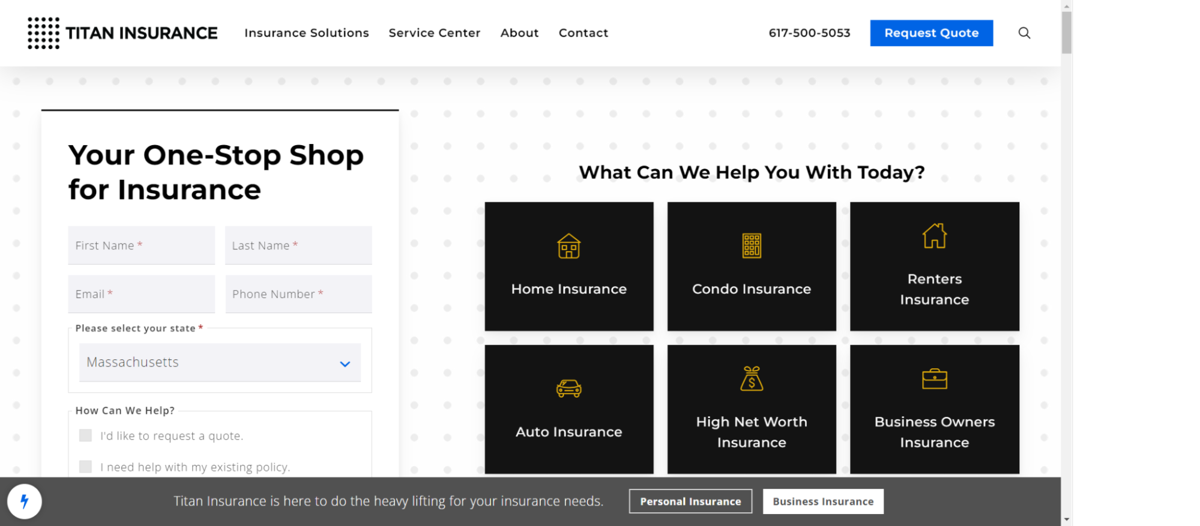Click "Please select your state" label
The image size is (1200, 526).
pyautogui.click(x=139, y=328)
